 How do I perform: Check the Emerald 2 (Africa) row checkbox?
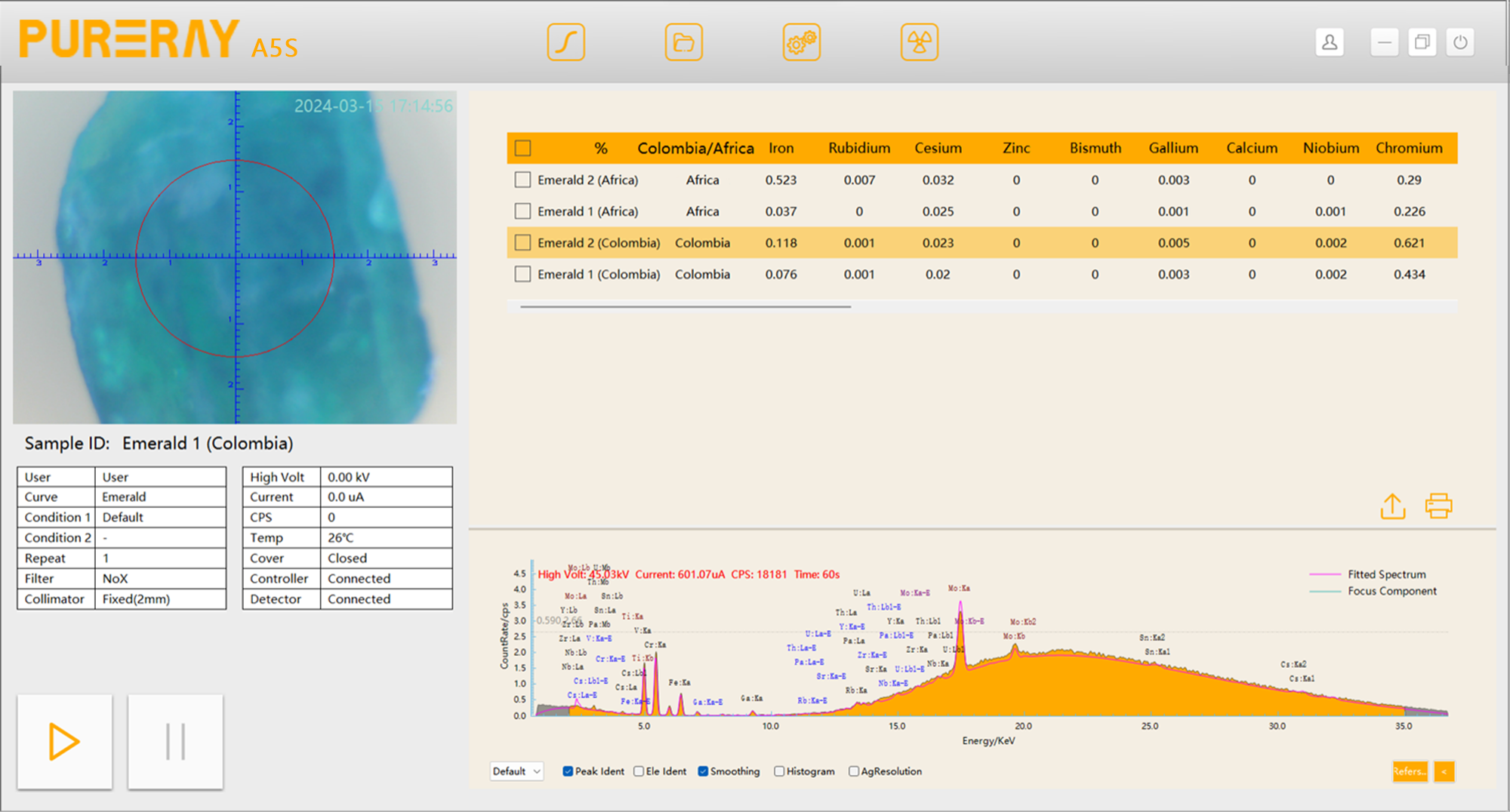point(522,180)
